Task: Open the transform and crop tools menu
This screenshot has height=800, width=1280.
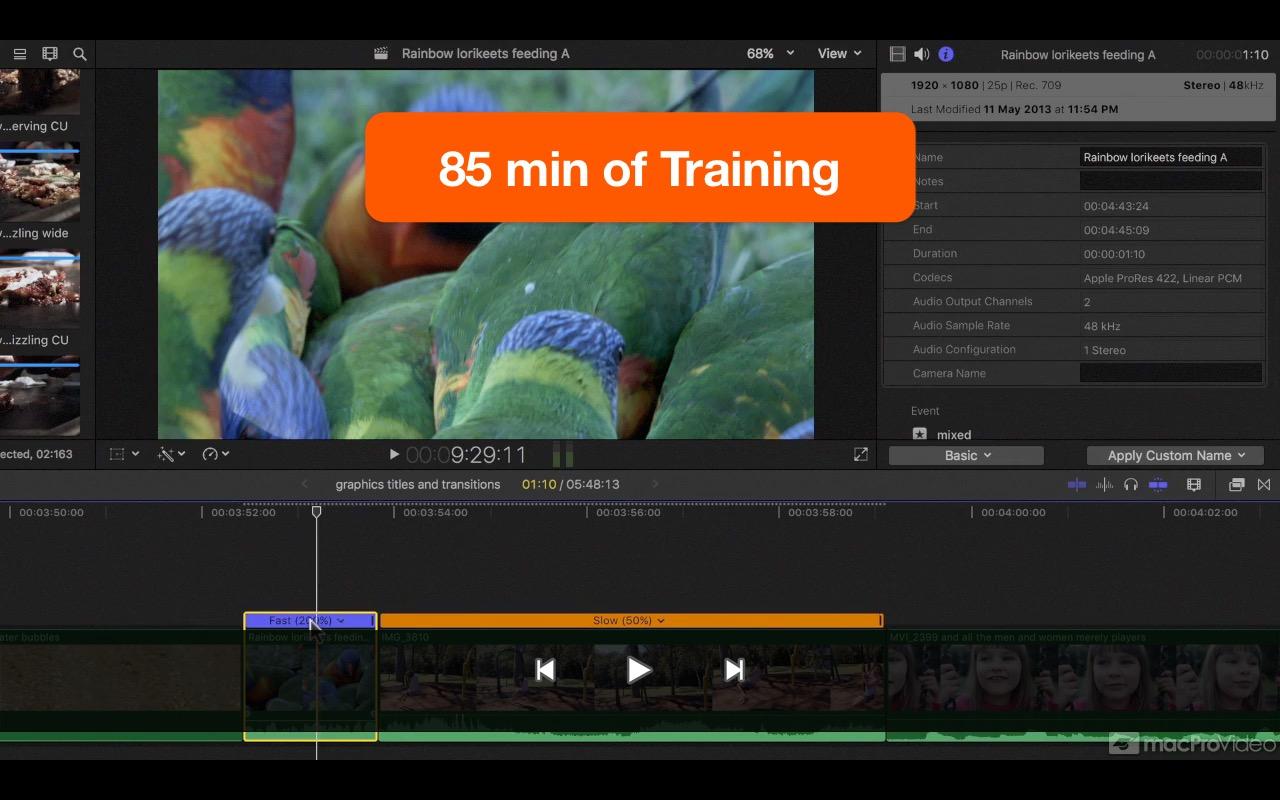Action: click(x=124, y=454)
